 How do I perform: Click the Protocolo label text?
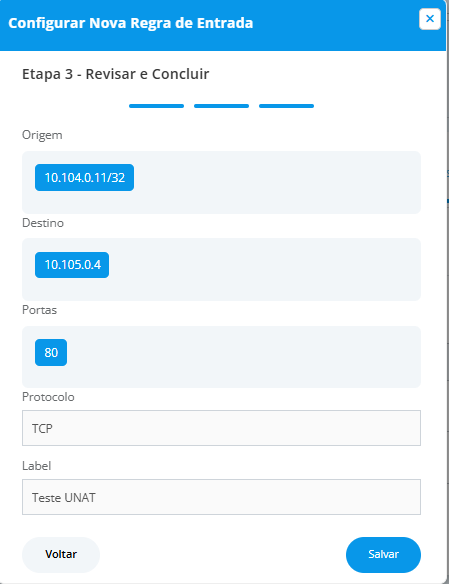click(48, 397)
